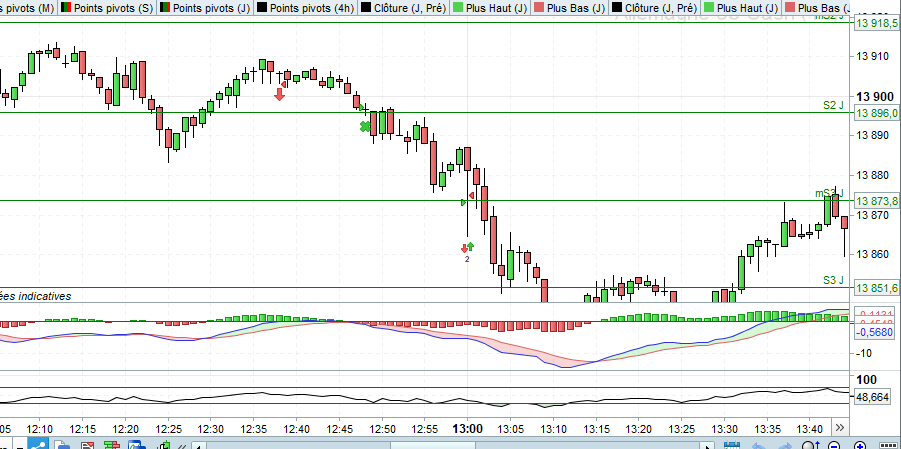Click the 13 873,8 price label

coord(876,201)
